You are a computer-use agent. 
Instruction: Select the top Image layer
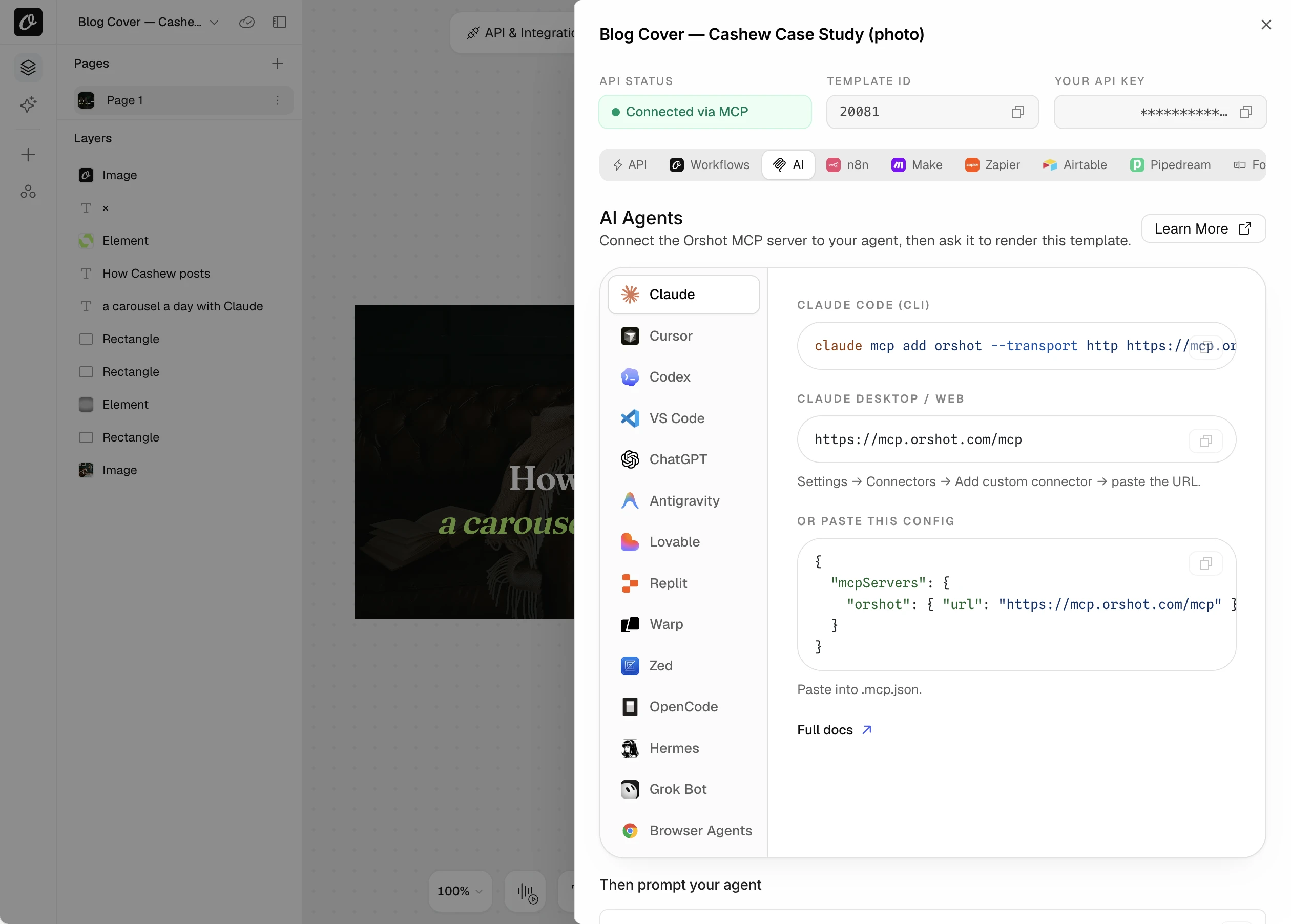click(183, 175)
